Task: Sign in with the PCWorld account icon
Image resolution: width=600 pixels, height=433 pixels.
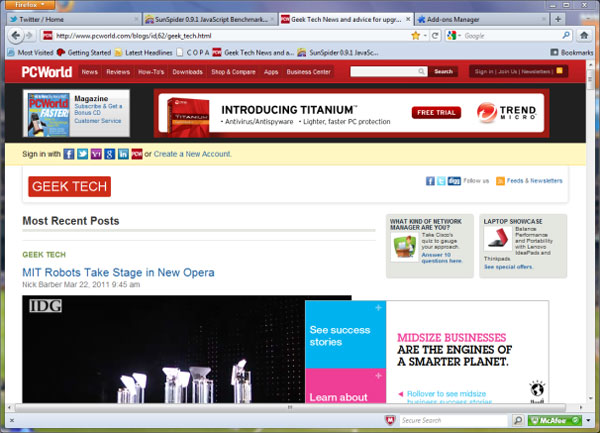Action: [x=137, y=154]
